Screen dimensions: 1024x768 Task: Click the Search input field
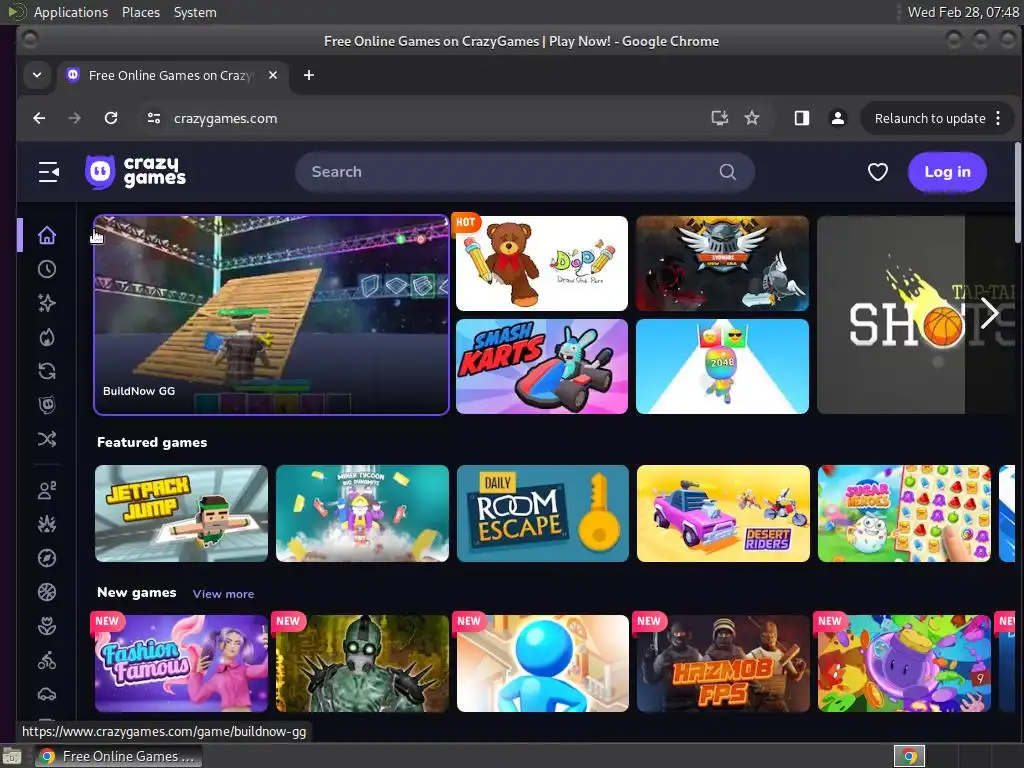click(x=524, y=172)
